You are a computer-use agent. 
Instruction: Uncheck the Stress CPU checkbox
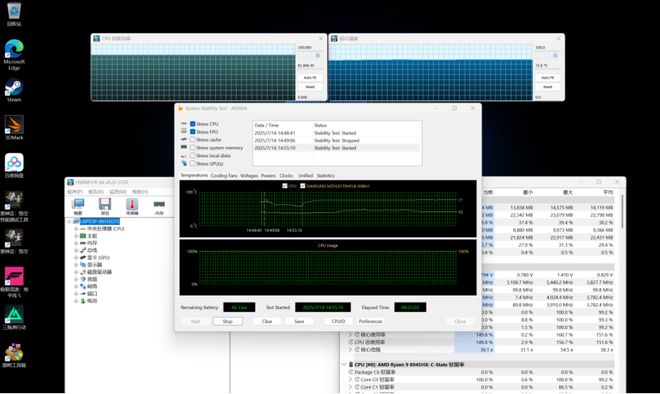[x=193, y=124]
